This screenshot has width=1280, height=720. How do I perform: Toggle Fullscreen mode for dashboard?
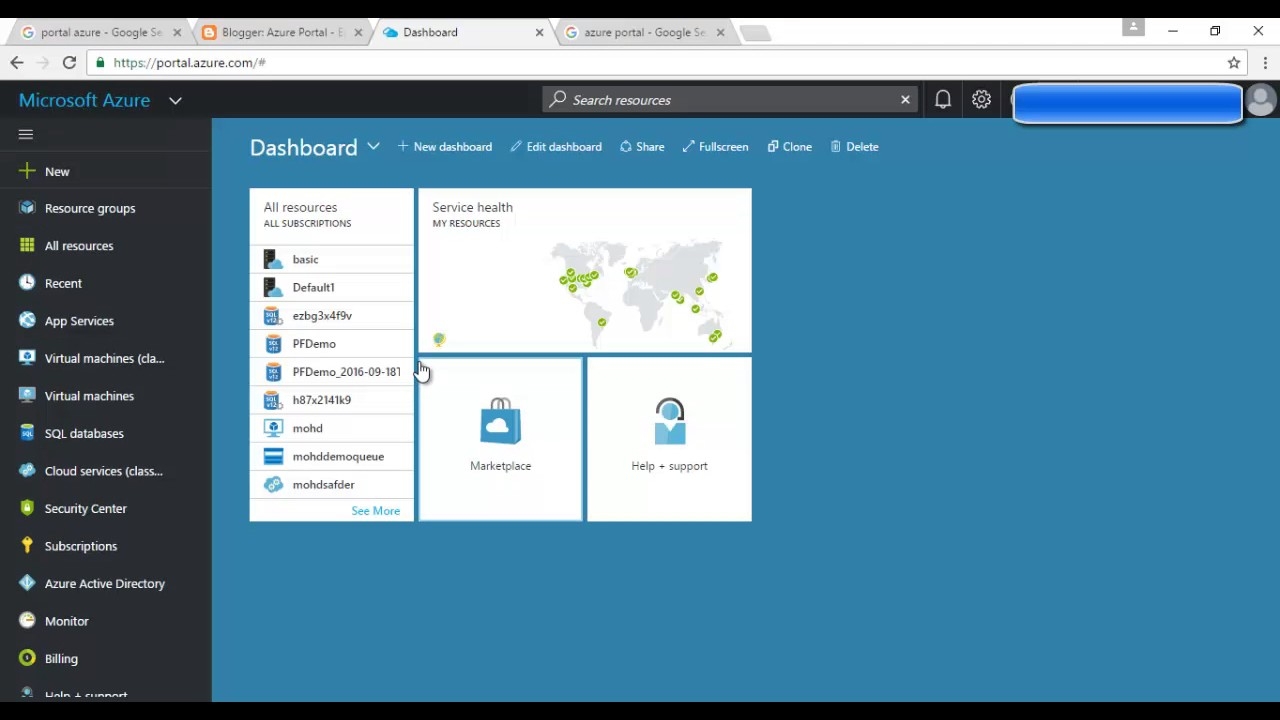click(715, 147)
